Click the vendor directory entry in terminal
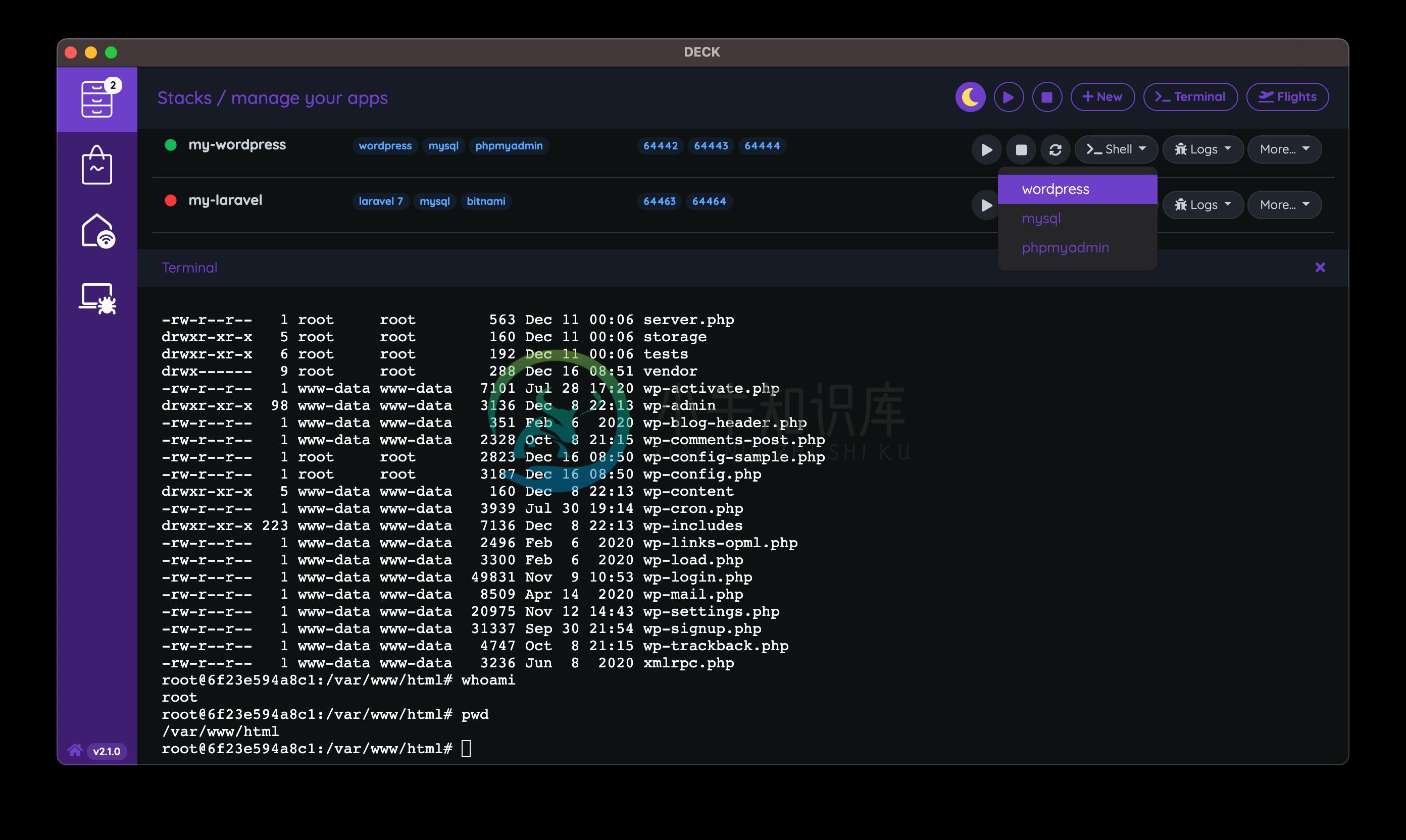This screenshot has height=840, width=1406. (x=671, y=372)
